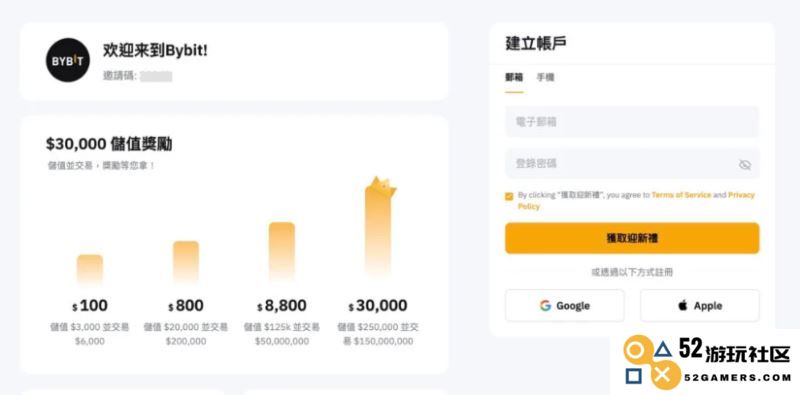Click 儲值並交易，獎勵等您拿 subtitle
The image size is (800, 395).
(x=101, y=166)
